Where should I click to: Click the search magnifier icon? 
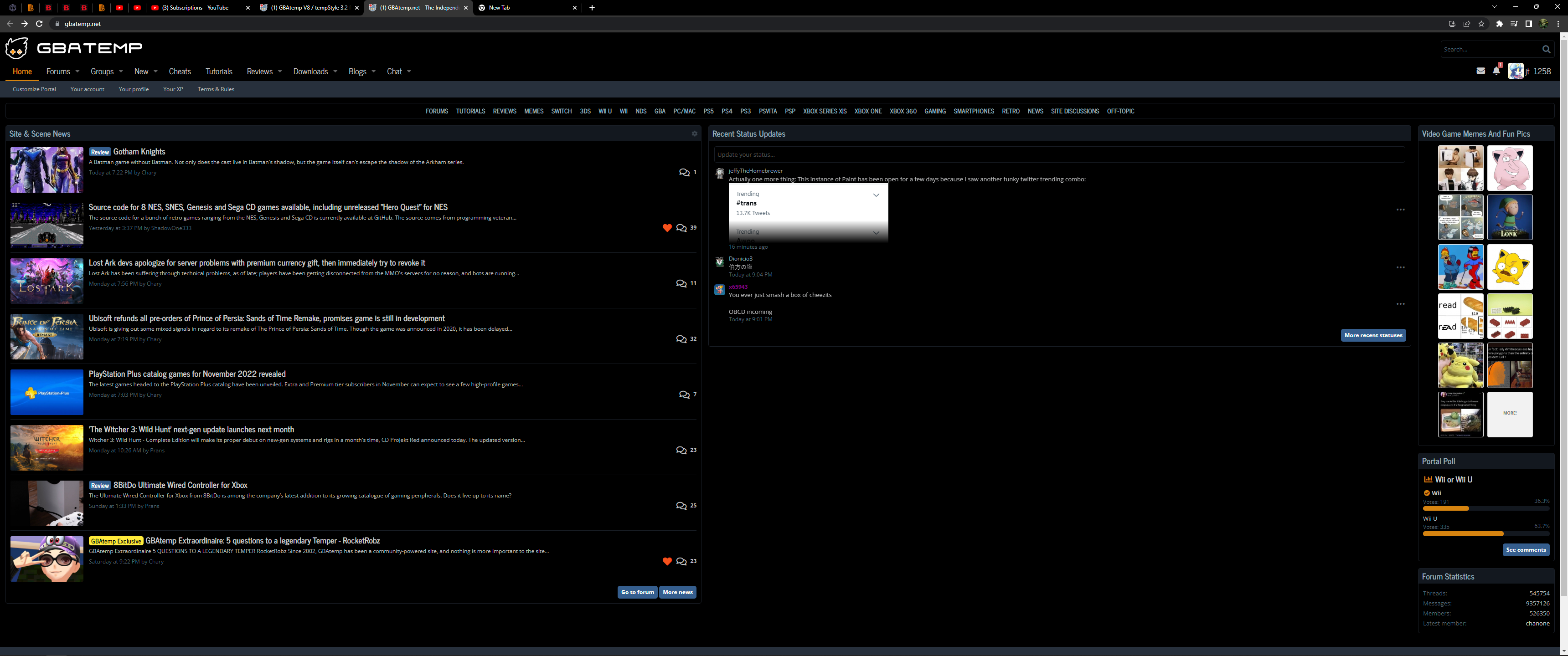[1546, 49]
